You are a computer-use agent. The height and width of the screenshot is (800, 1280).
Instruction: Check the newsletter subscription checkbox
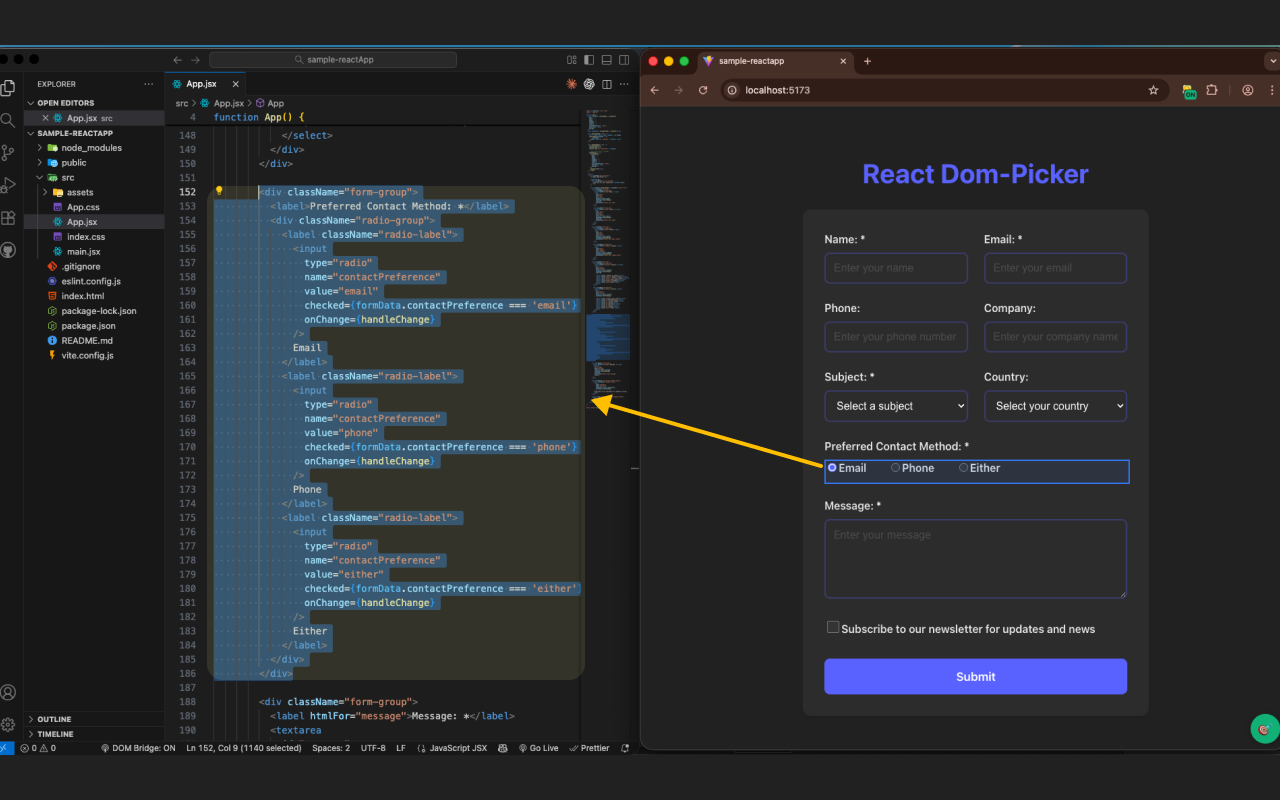833,628
